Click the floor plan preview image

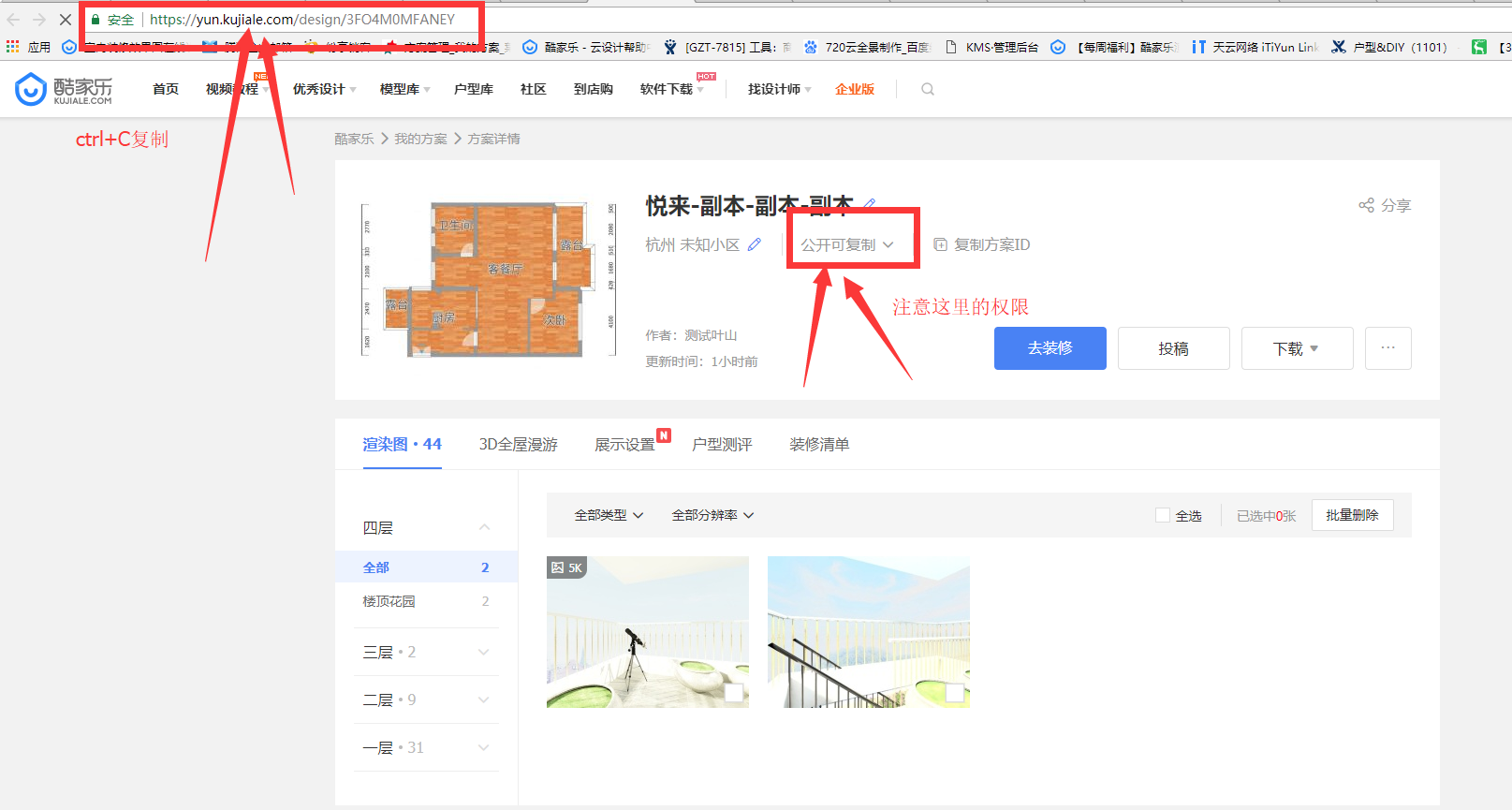tap(490, 279)
